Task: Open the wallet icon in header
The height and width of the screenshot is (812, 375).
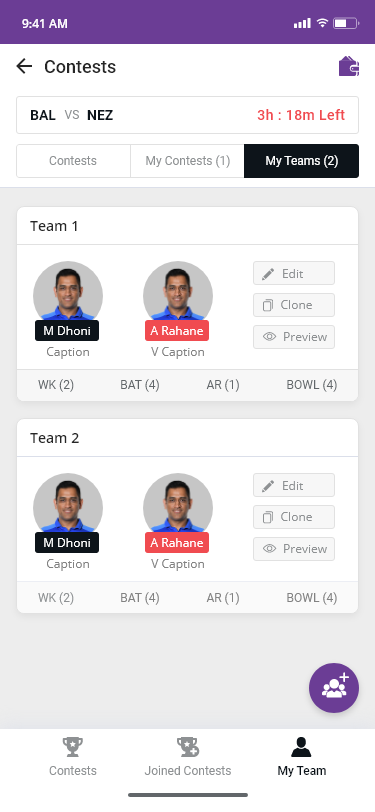Action: click(x=349, y=66)
